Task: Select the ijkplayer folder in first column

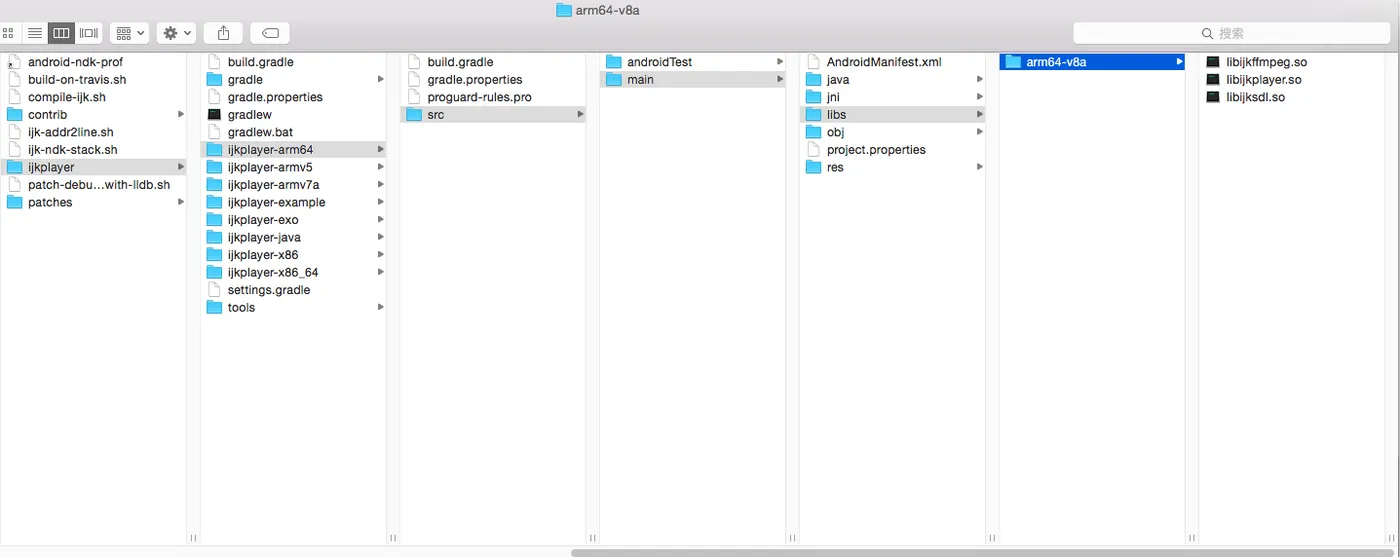Action: (93, 167)
